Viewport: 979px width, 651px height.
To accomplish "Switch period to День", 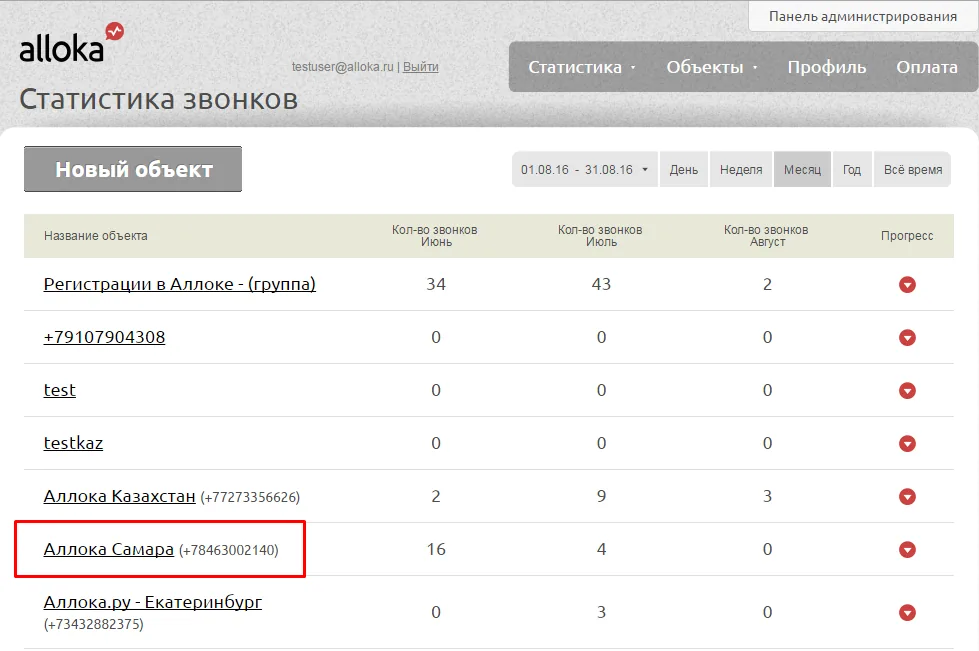I will click(684, 169).
